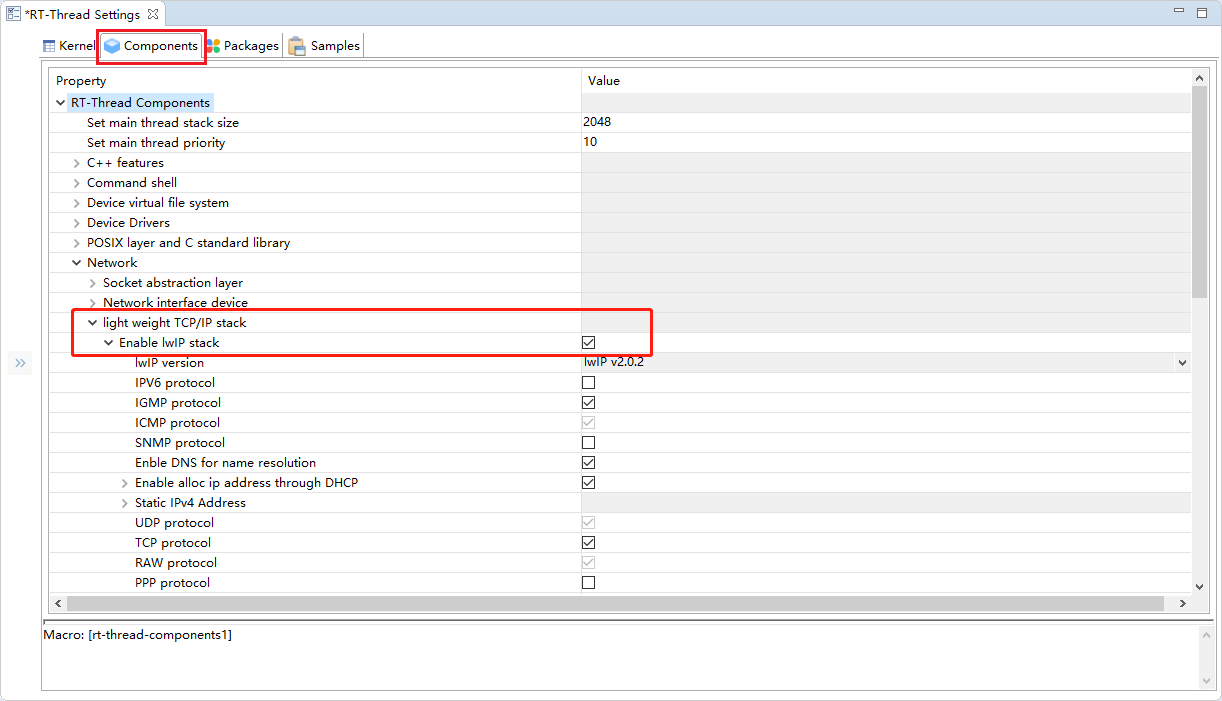Click the Components tab cube icon

[112, 46]
